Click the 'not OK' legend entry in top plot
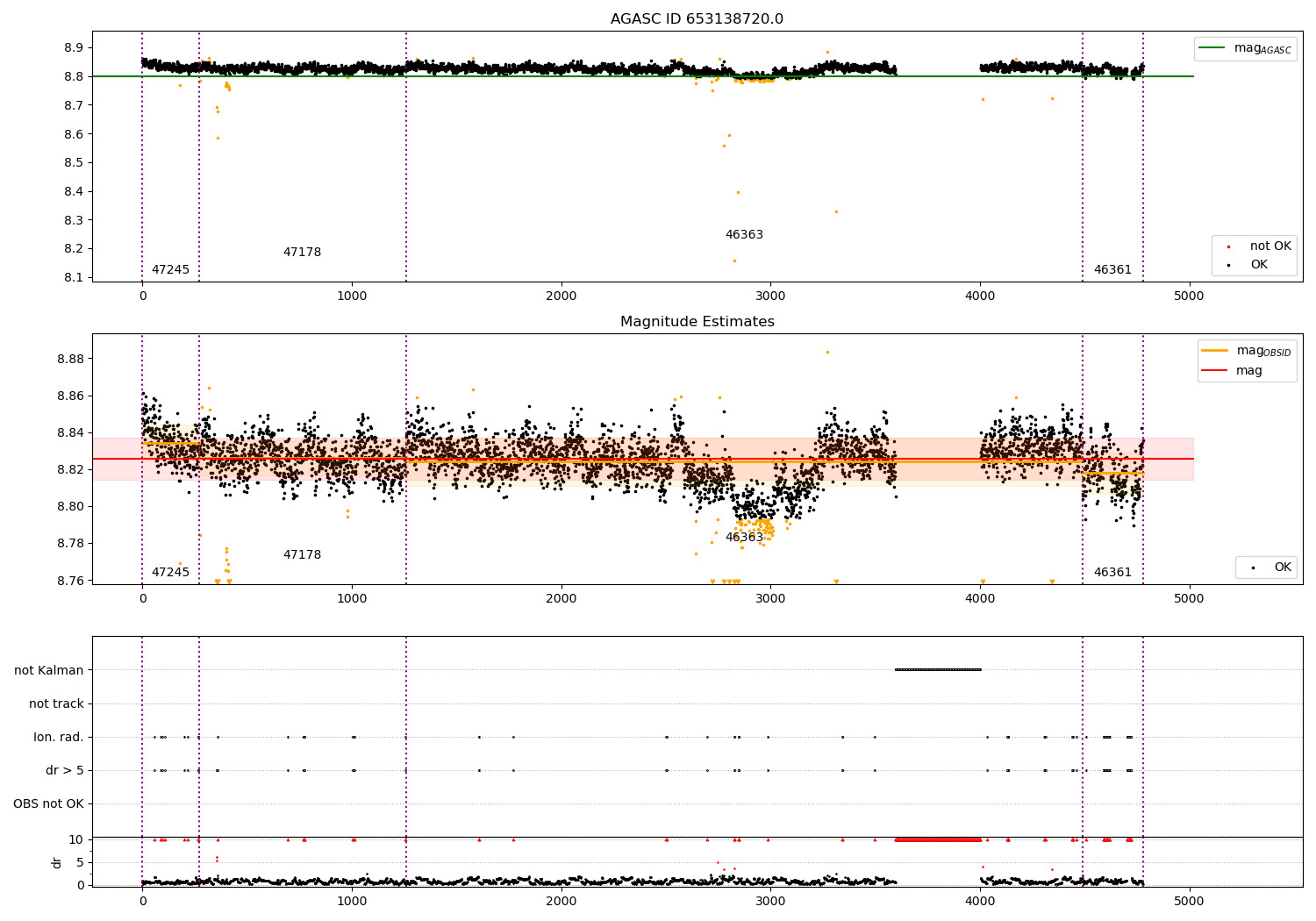Image resolution: width=1316 pixels, height=921 pixels. coord(1258,246)
